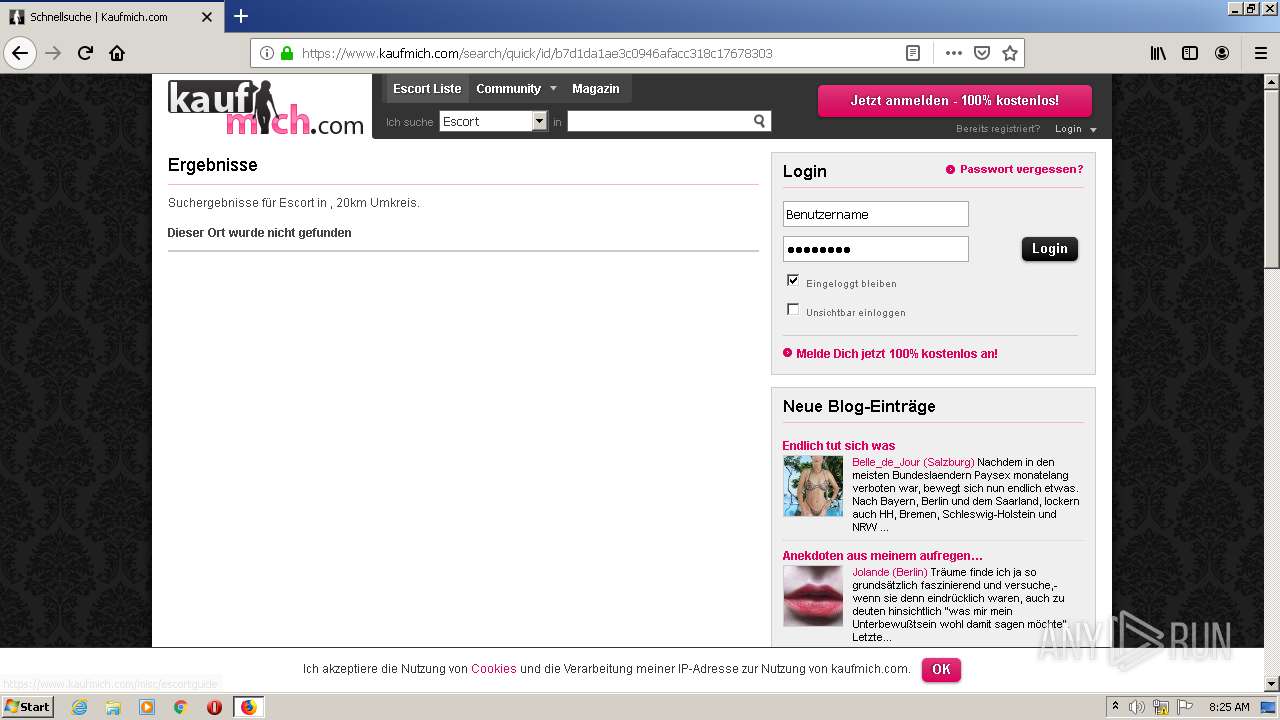Open Firefox account icon
Image resolution: width=1280 pixels, height=720 pixels.
point(1222,53)
